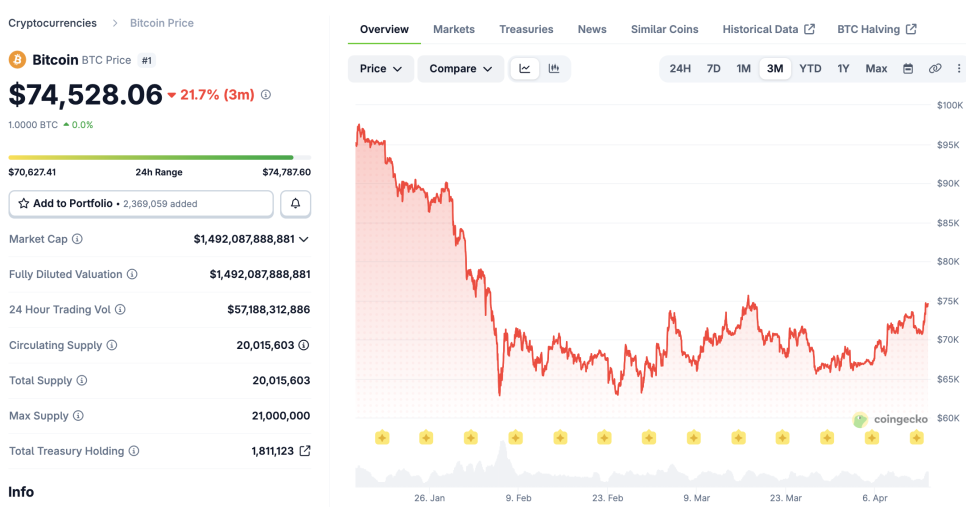Select the line chart view toggle
This screenshot has width=966, height=507.
pyautogui.click(x=525, y=69)
